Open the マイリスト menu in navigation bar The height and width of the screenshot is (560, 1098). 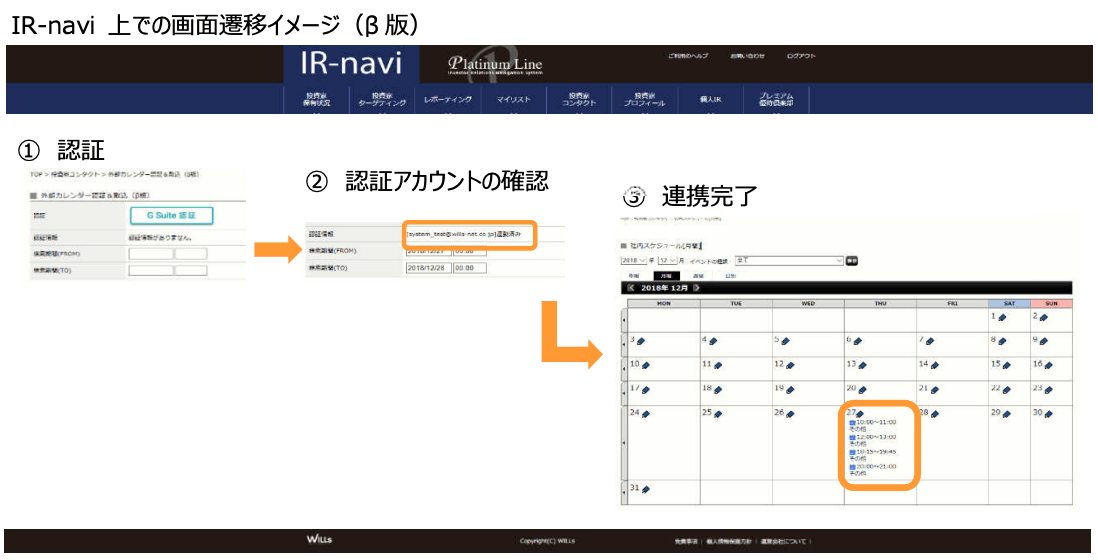pyautogui.click(x=513, y=100)
